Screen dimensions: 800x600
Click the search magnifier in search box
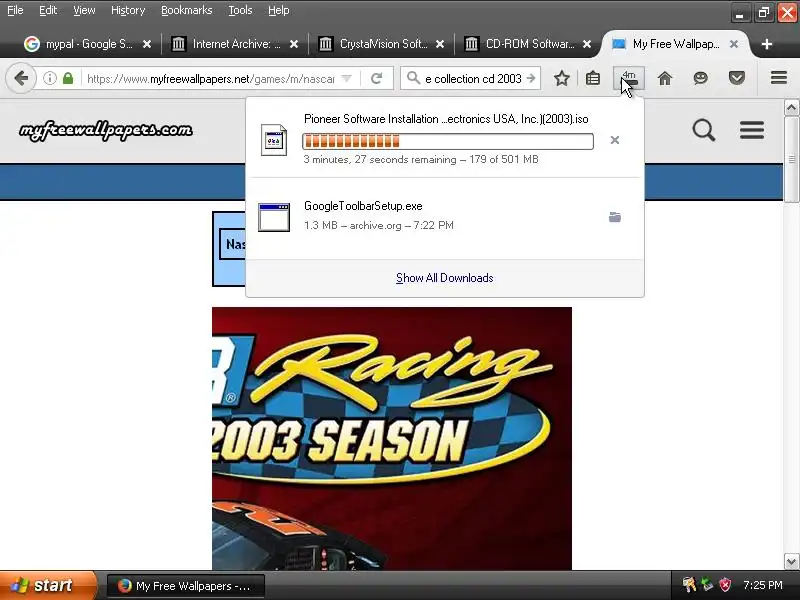pos(413,78)
